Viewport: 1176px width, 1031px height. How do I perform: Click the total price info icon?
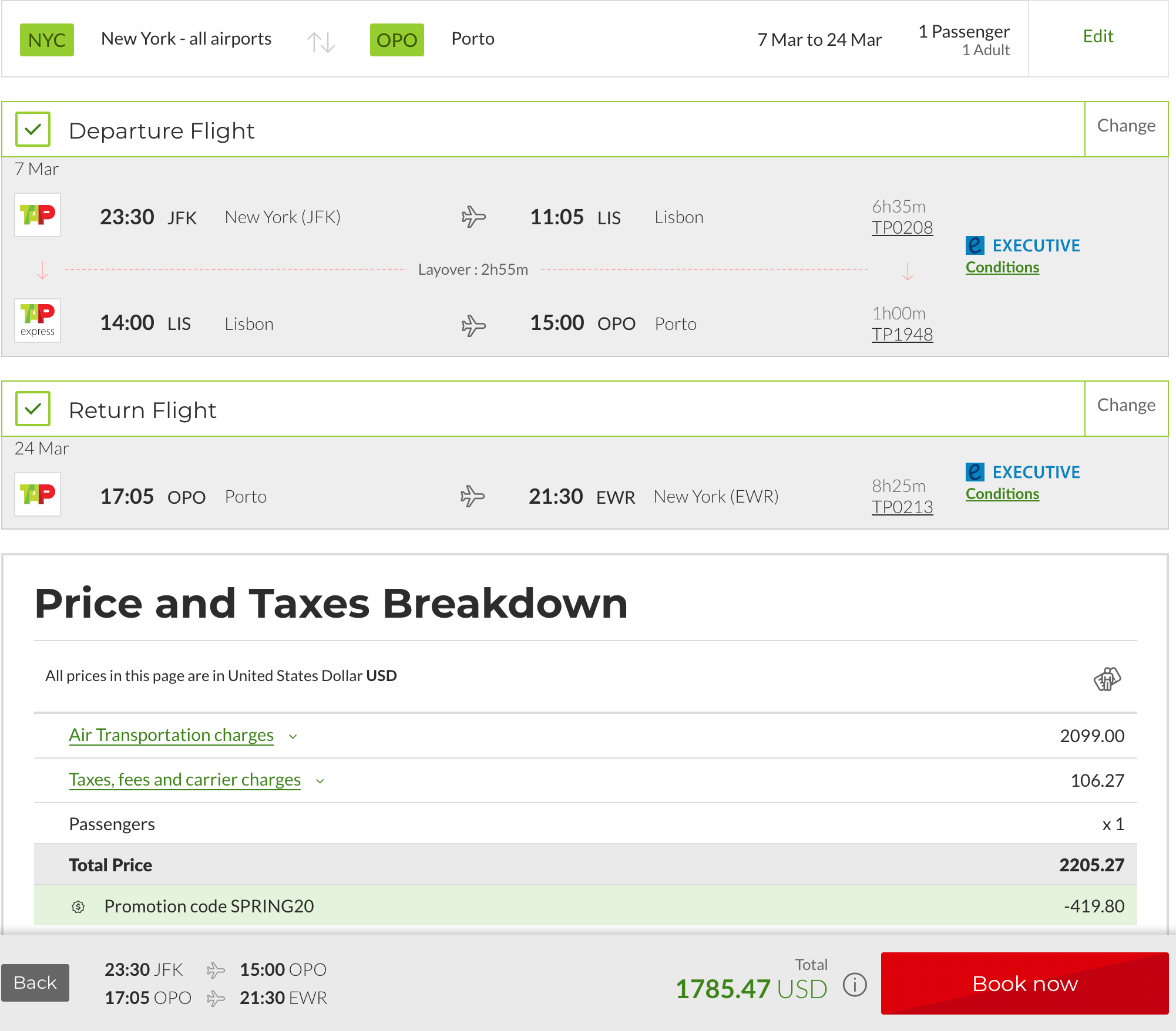click(855, 985)
